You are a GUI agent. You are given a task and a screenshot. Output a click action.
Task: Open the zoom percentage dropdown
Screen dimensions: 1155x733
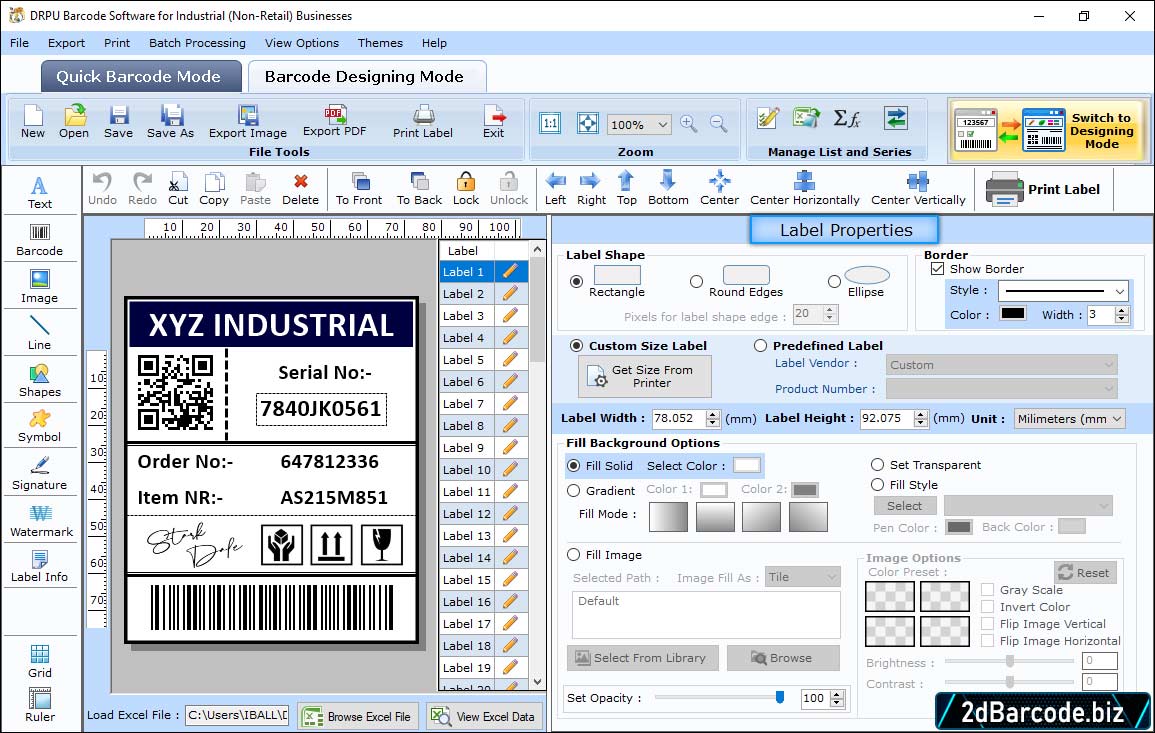[x=662, y=124]
